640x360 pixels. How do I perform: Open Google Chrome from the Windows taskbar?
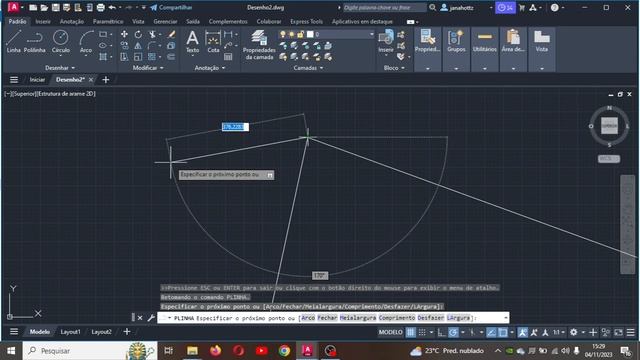click(x=284, y=351)
